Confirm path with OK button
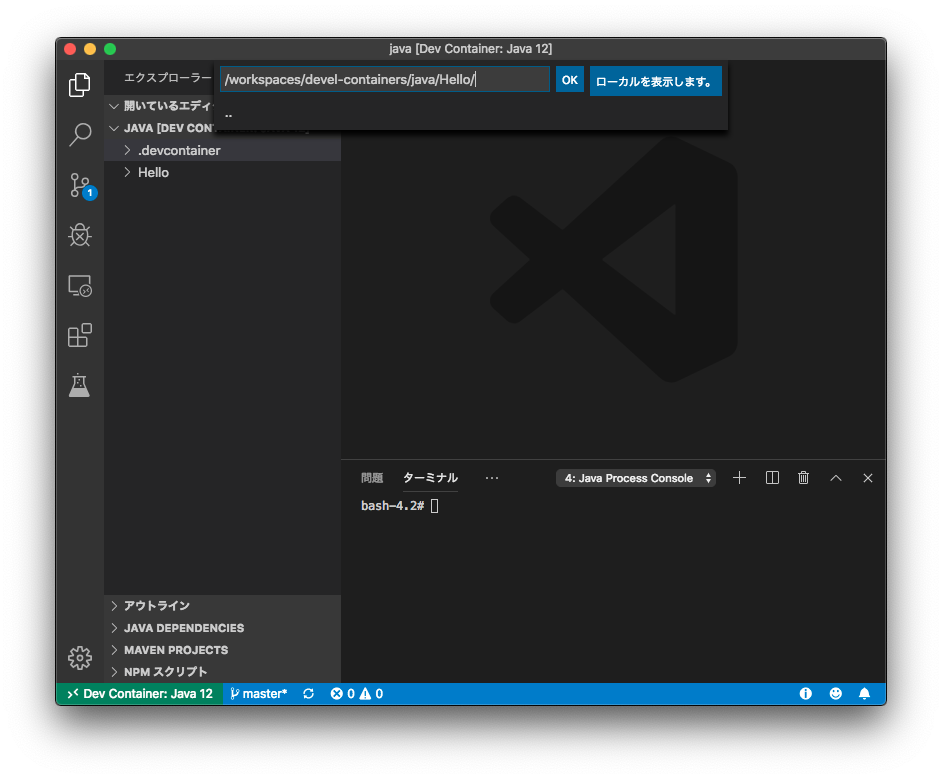This screenshot has width=942, height=779. tap(570, 80)
